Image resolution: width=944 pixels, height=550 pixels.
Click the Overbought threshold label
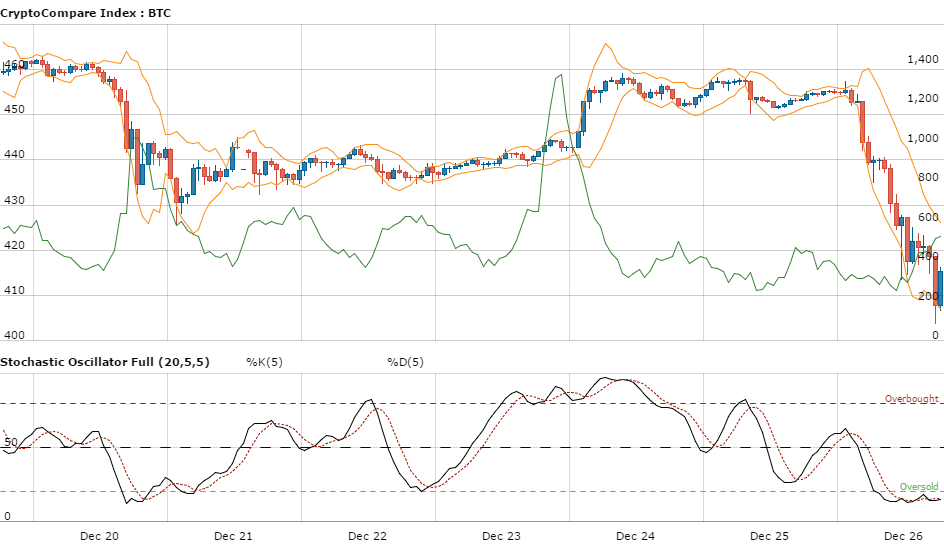(911, 398)
